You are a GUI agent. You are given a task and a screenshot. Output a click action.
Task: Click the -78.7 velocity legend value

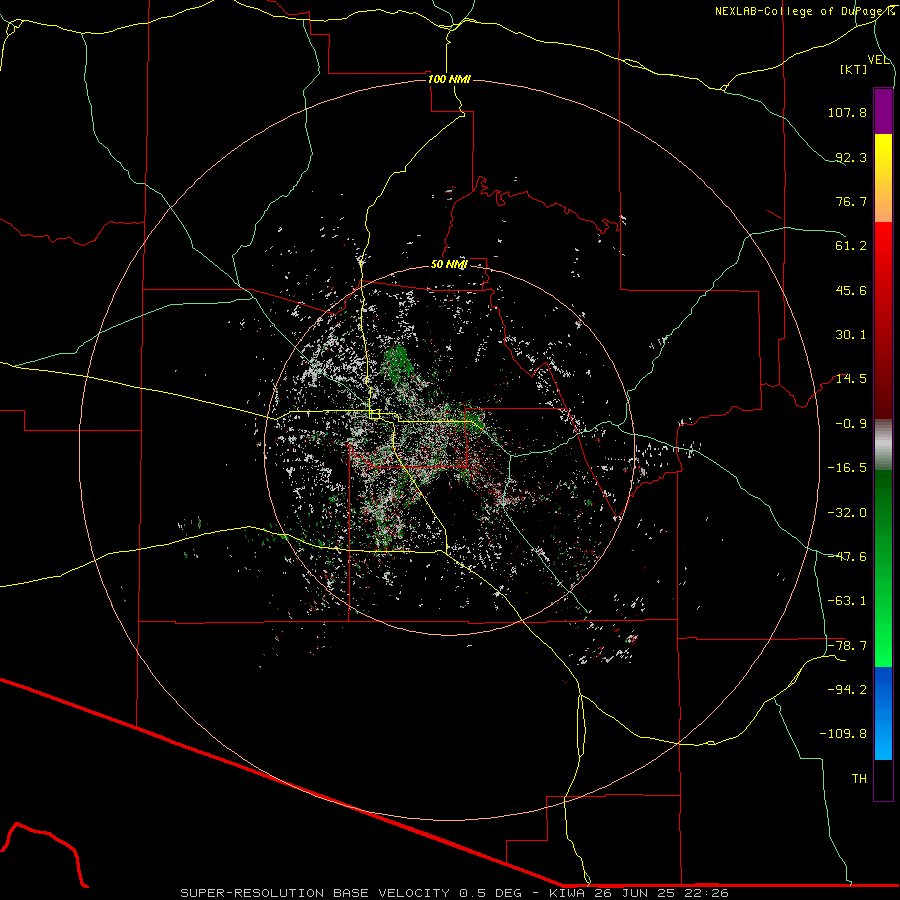(x=847, y=646)
